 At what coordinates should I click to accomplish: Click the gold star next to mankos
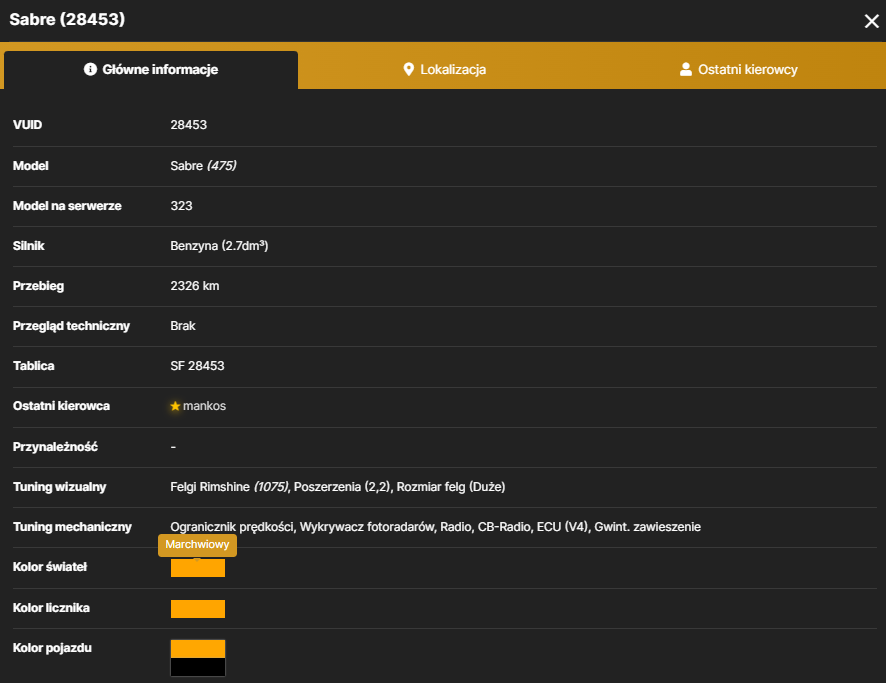point(175,406)
